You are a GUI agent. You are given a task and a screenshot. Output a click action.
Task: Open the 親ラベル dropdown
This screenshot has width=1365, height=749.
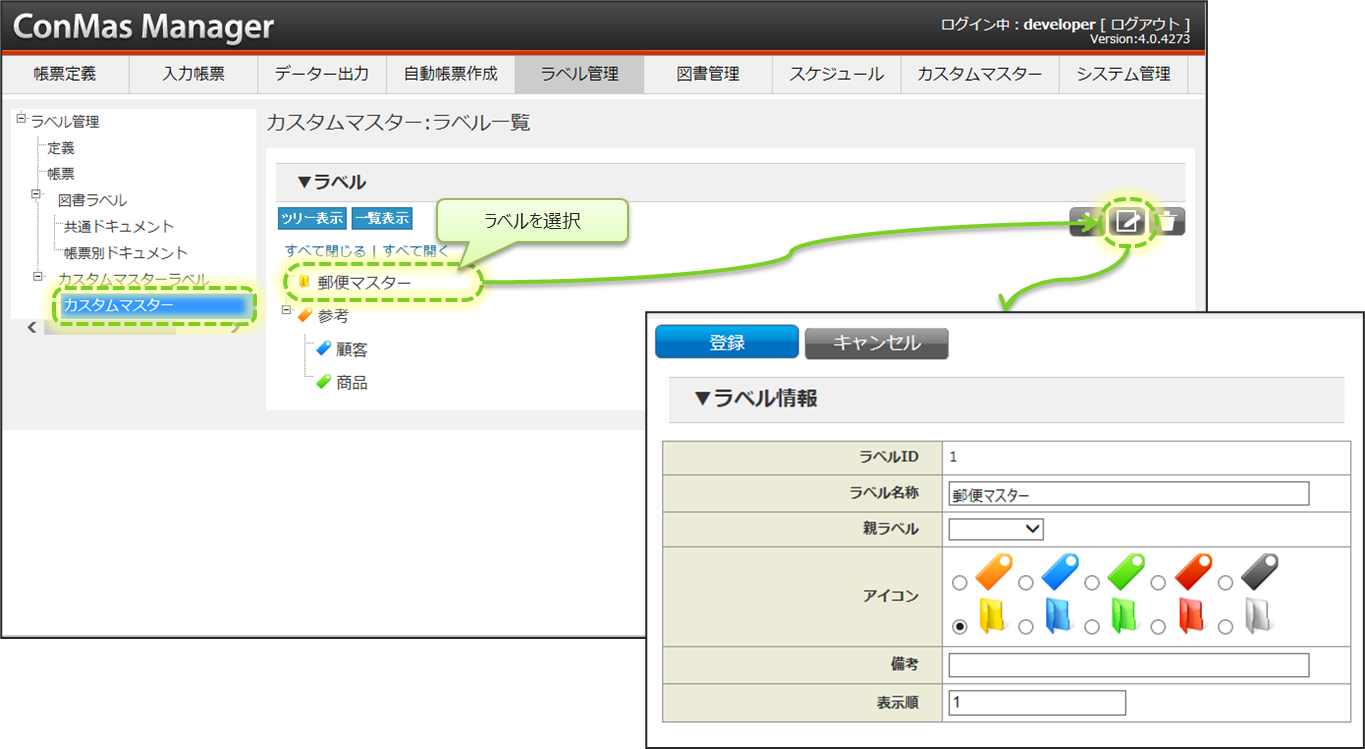click(995, 528)
